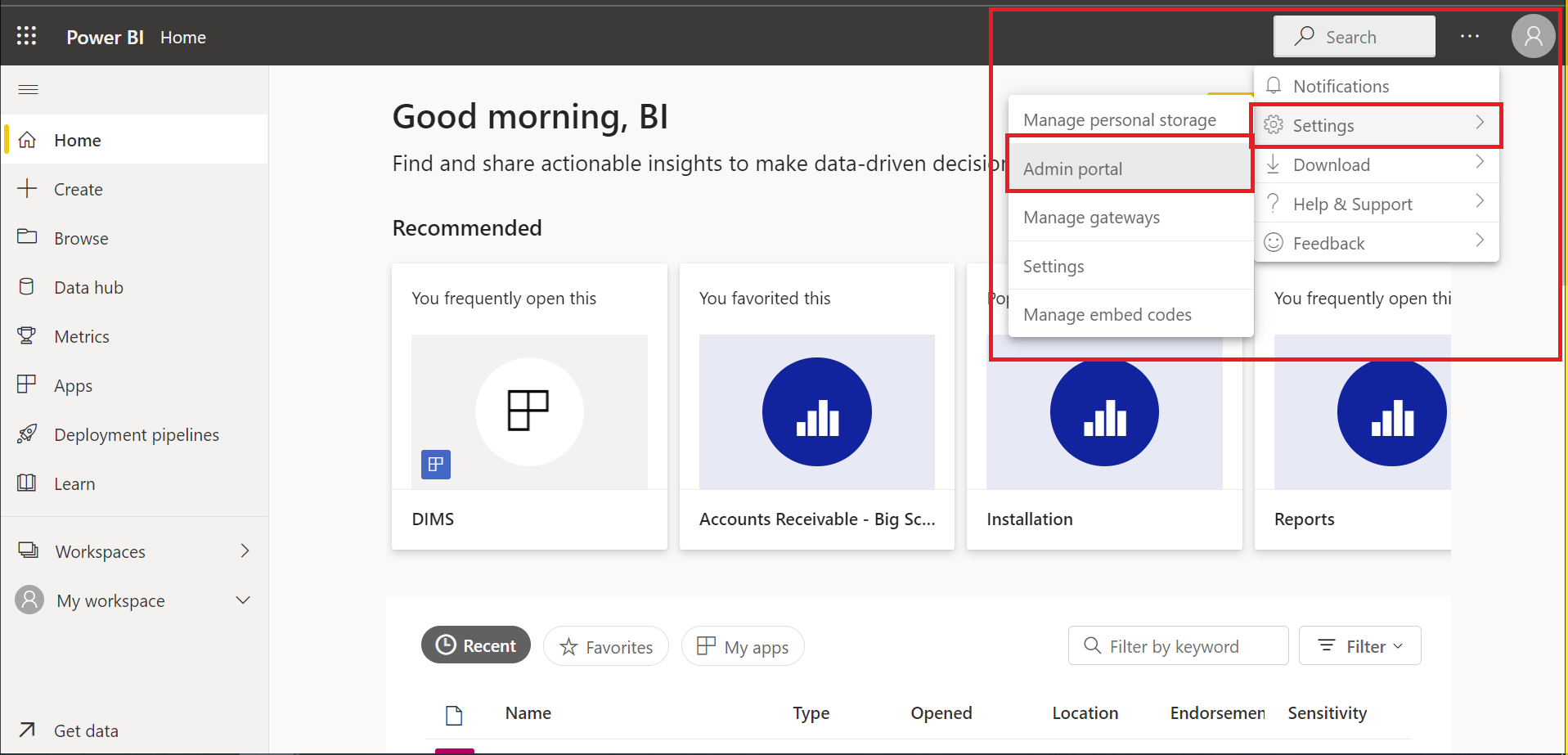Click the magnifier icon in Search box
1568x755 pixels.
pyautogui.click(x=1305, y=36)
